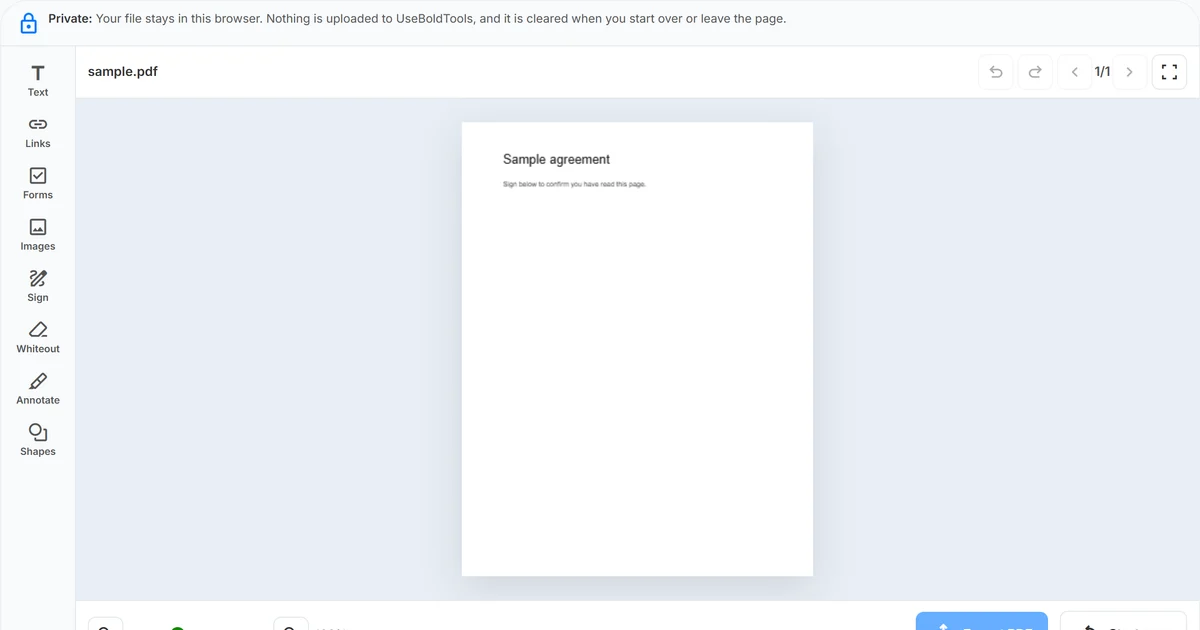Click the sample.pdf file name
Screen dimensions: 1200x630
tap(123, 72)
